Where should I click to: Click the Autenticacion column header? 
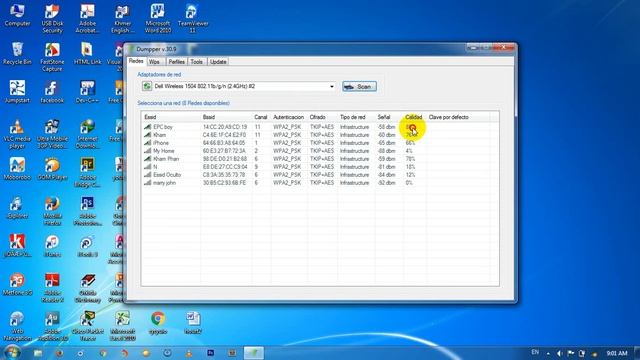289,117
